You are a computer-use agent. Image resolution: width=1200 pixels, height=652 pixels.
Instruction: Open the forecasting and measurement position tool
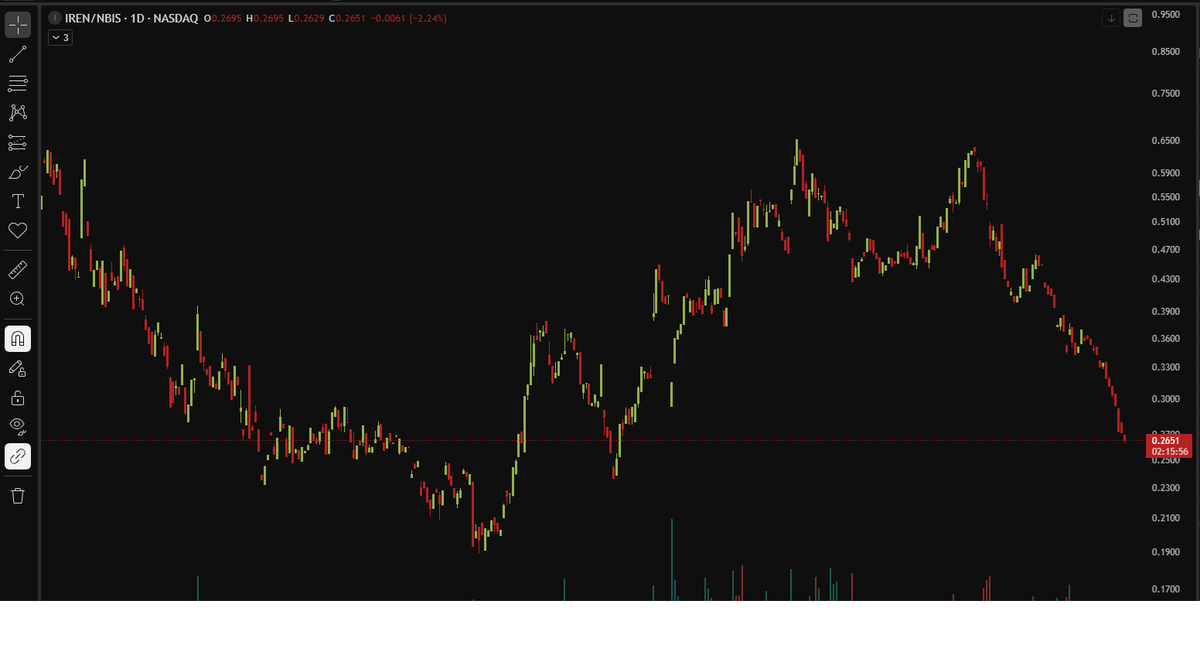(18, 142)
